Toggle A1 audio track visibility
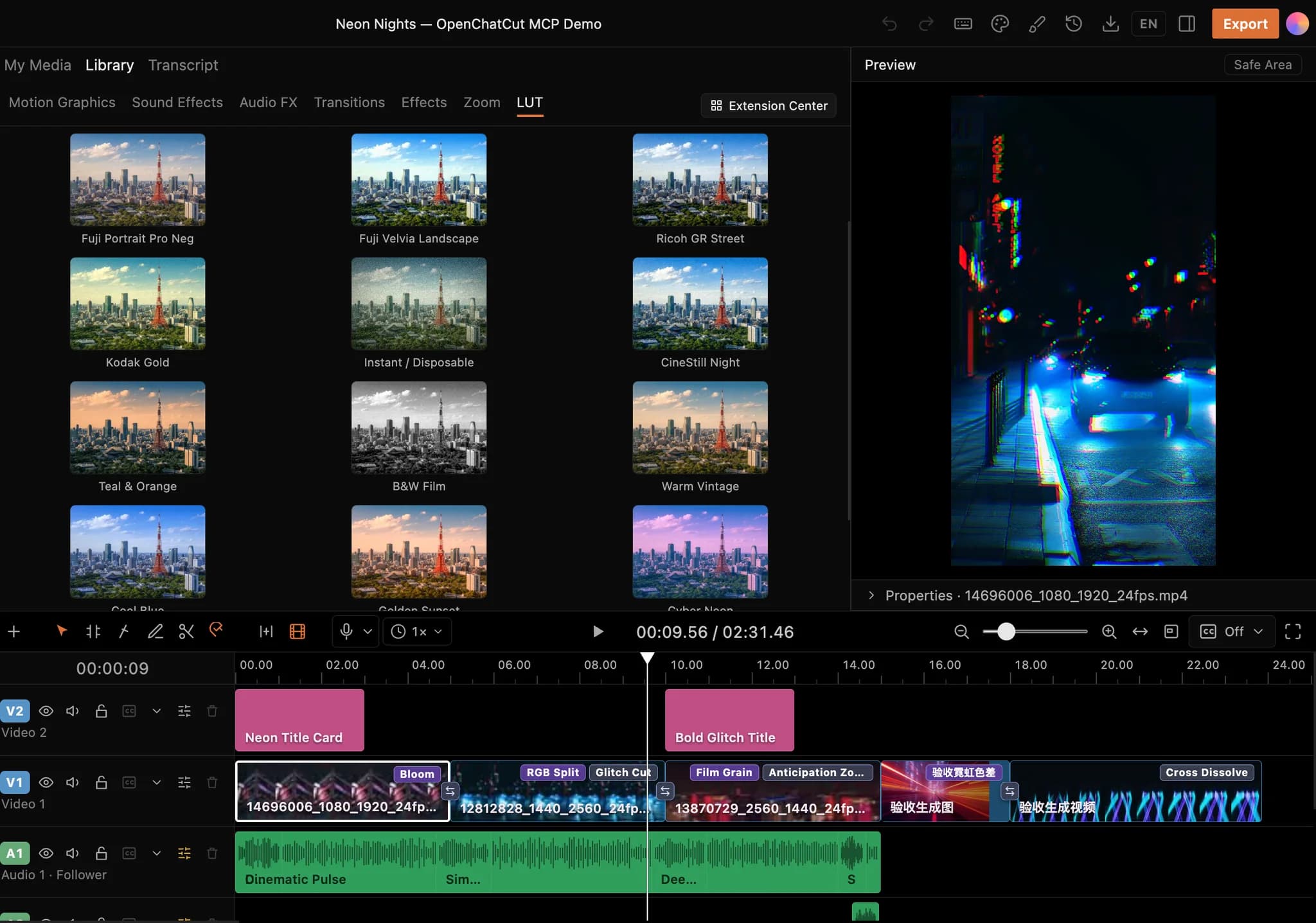This screenshot has height=923, width=1316. (46, 853)
